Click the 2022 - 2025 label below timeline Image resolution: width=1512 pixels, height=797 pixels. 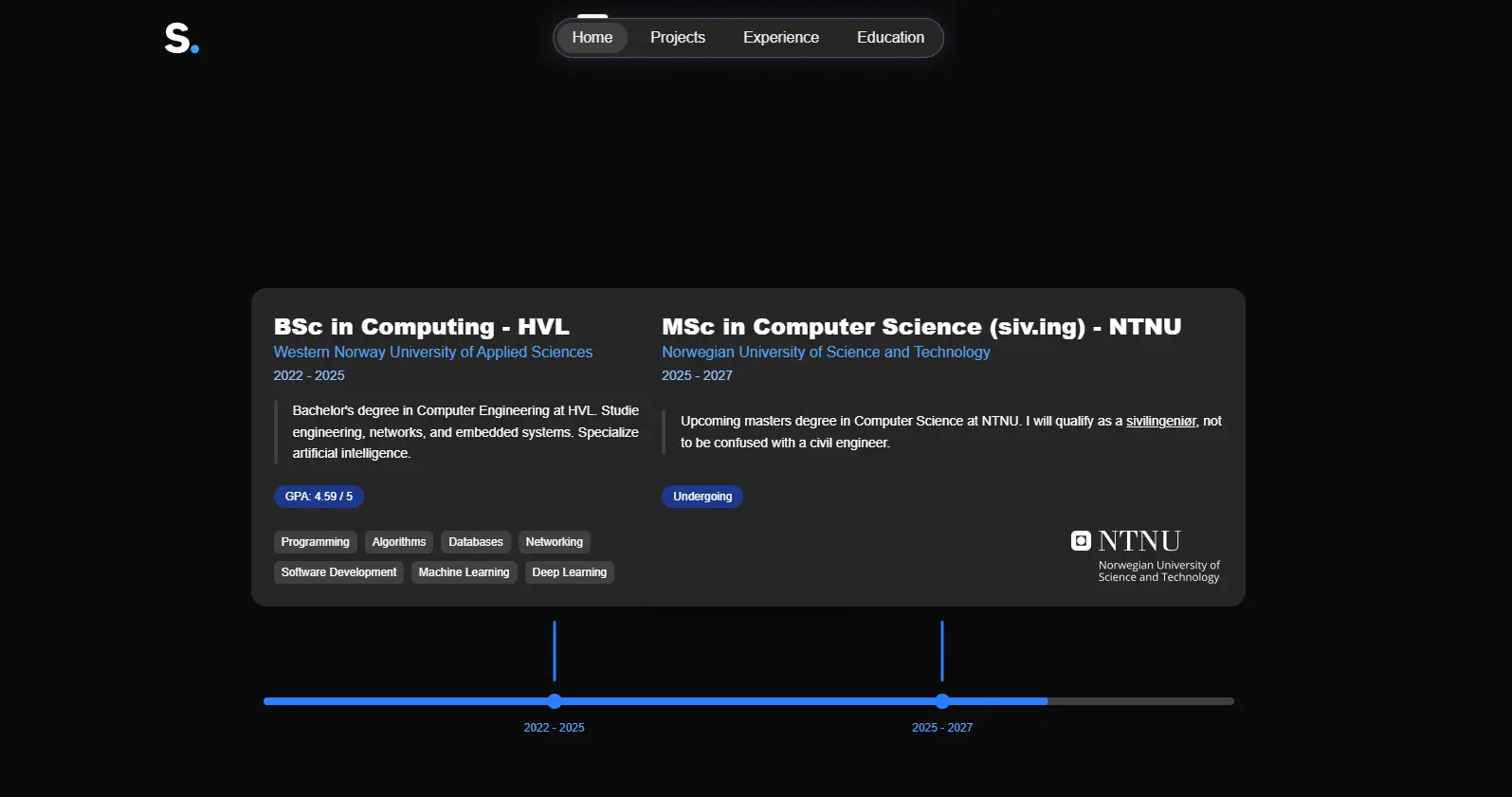click(x=555, y=728)
